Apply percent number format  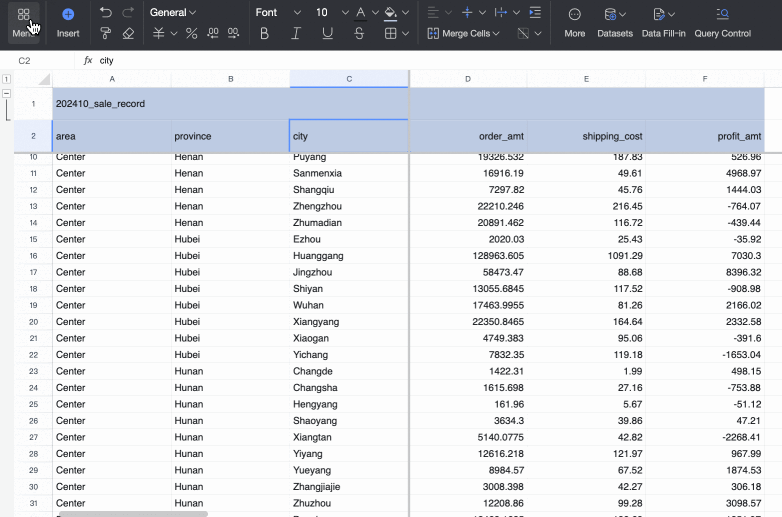point(190,33)
